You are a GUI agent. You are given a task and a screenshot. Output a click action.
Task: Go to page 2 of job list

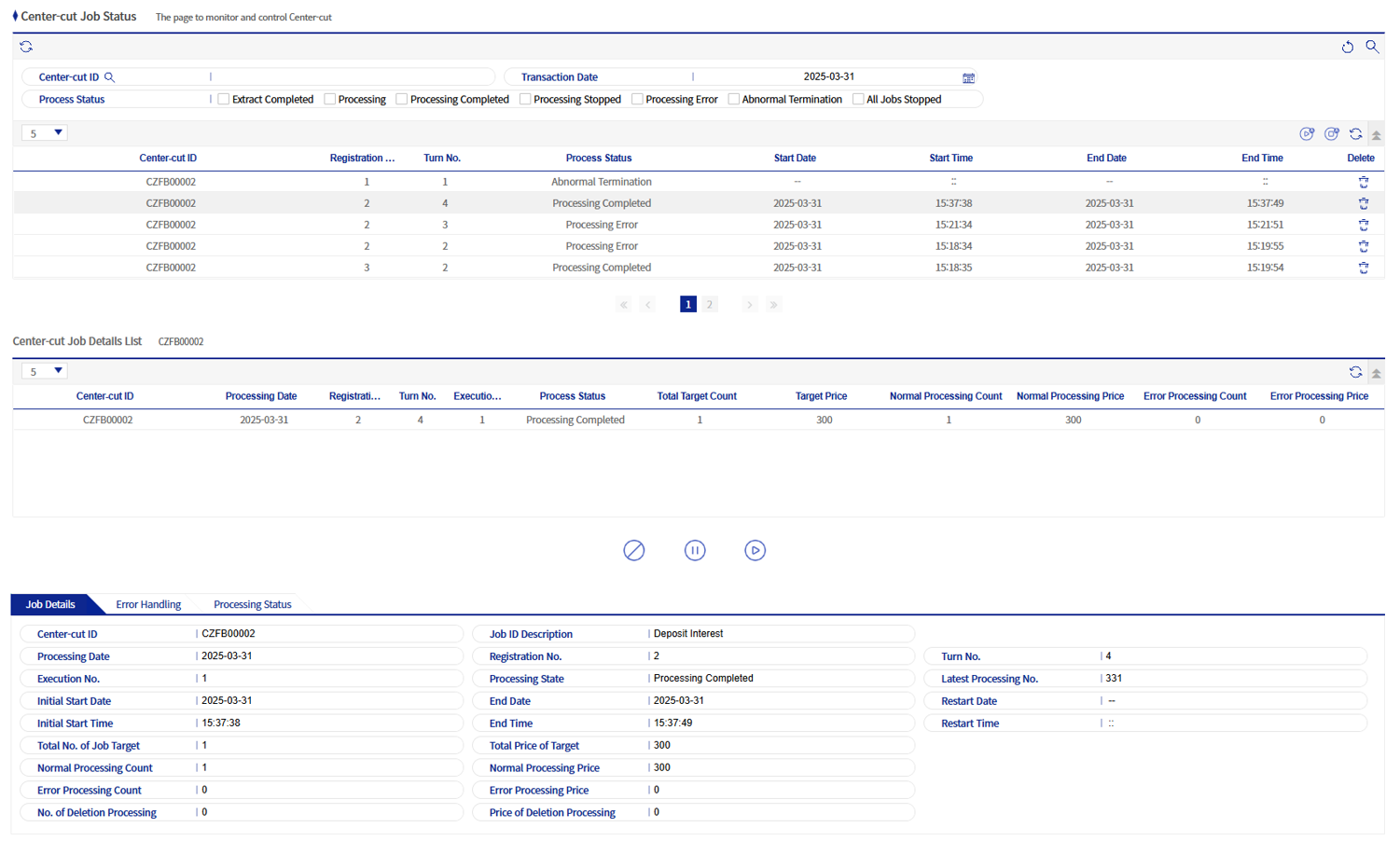[x=710, y=305]
